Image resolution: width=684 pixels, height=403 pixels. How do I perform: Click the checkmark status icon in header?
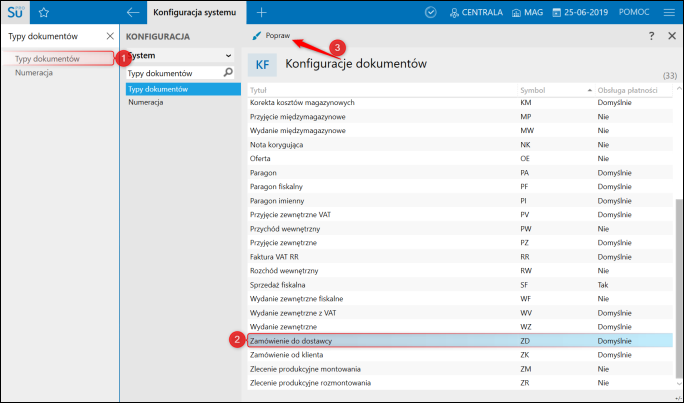pos(431,13)
